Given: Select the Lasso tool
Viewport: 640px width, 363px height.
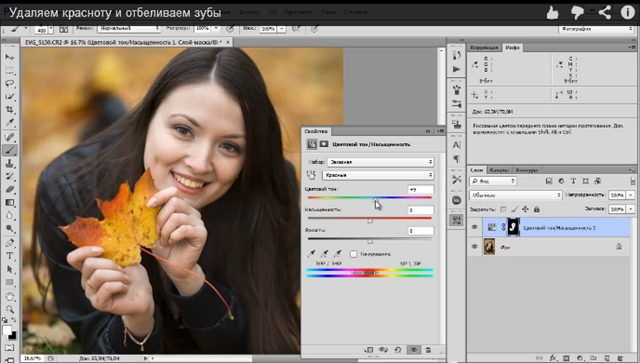Looking at the screenshot, I should point(10,83).
